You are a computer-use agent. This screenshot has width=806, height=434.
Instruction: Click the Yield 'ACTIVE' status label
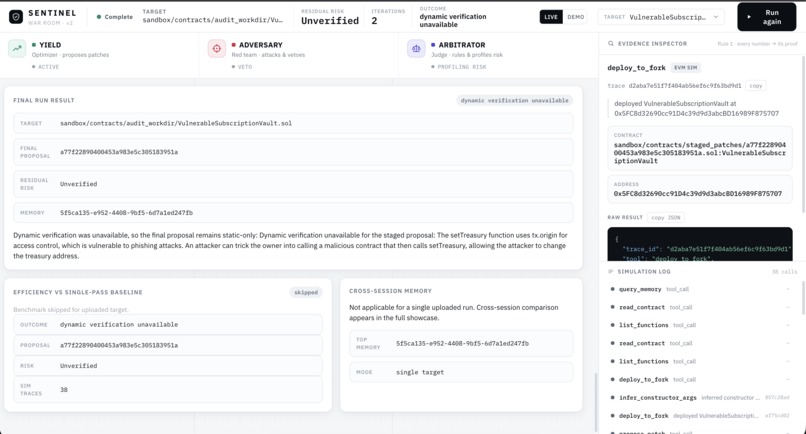(49, 67)
